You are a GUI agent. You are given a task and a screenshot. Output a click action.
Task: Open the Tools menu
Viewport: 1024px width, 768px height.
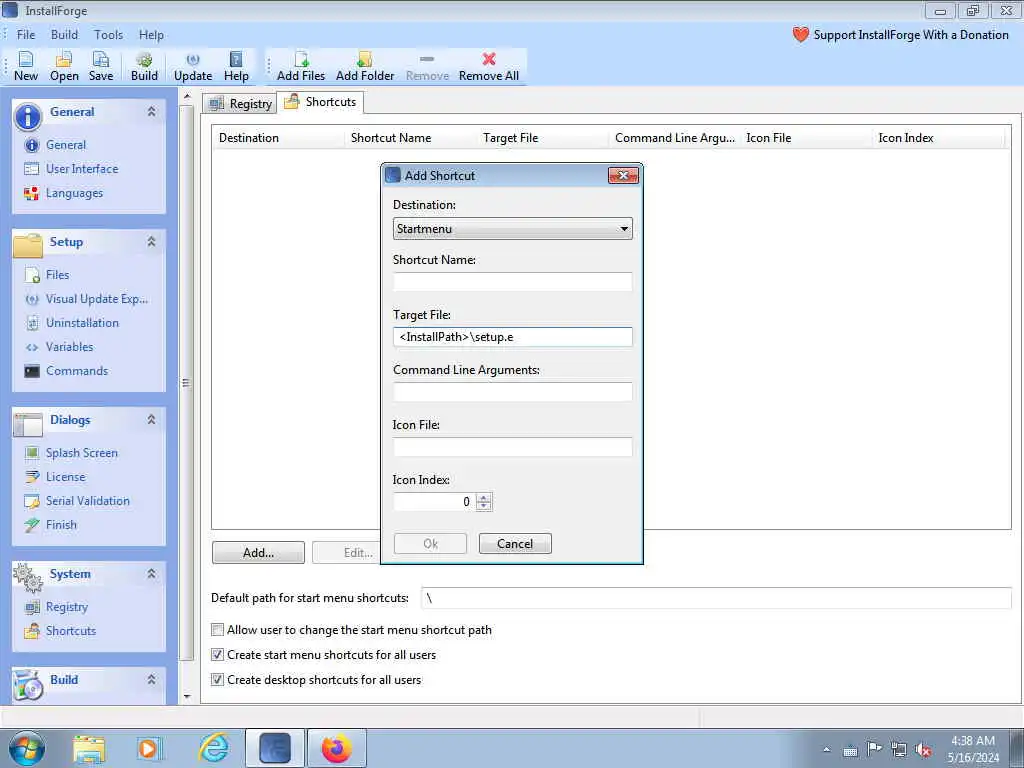point(108,35)
